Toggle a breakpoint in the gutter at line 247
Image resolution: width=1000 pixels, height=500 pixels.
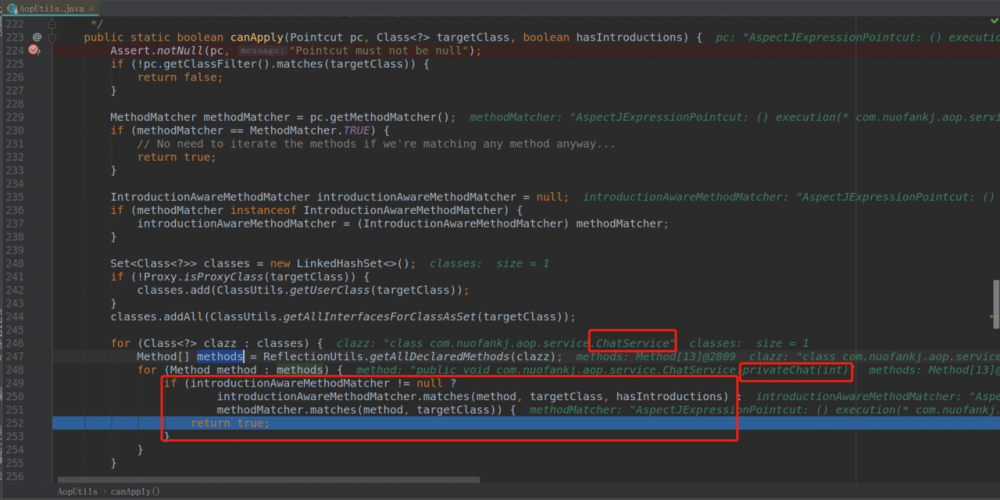coord(33,357)
